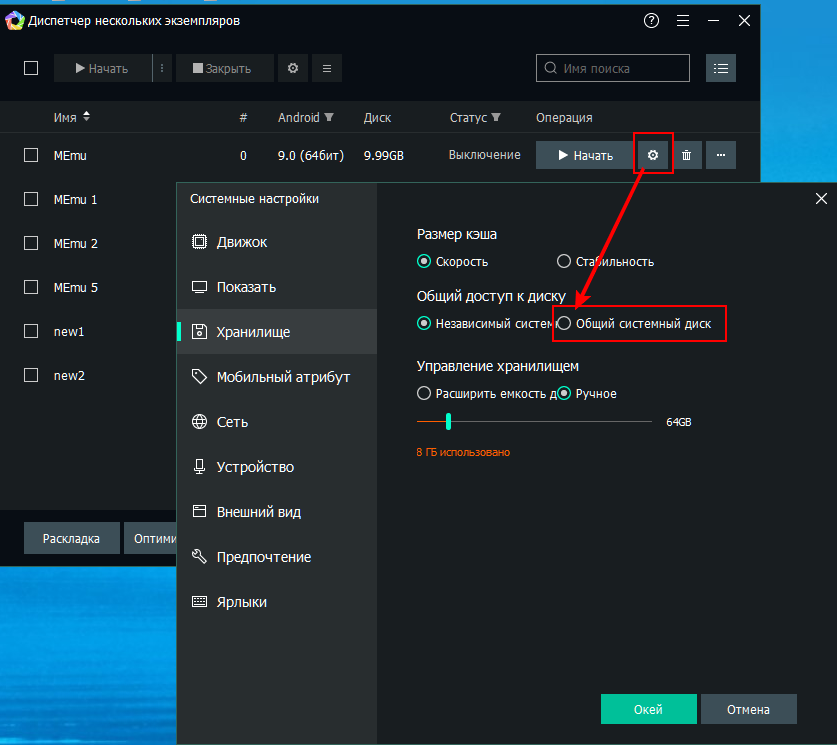
Task: Select the Стабильность radio option
Action: [x=564, y=262]
